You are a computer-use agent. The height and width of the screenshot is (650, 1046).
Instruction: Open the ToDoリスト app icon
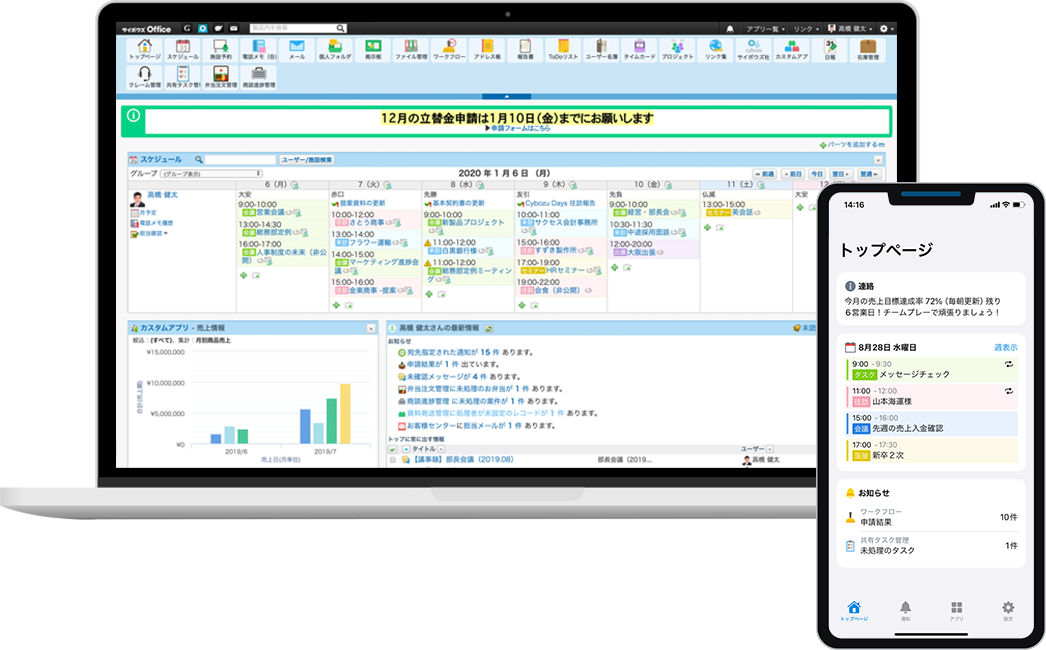[x=563, y=50]
